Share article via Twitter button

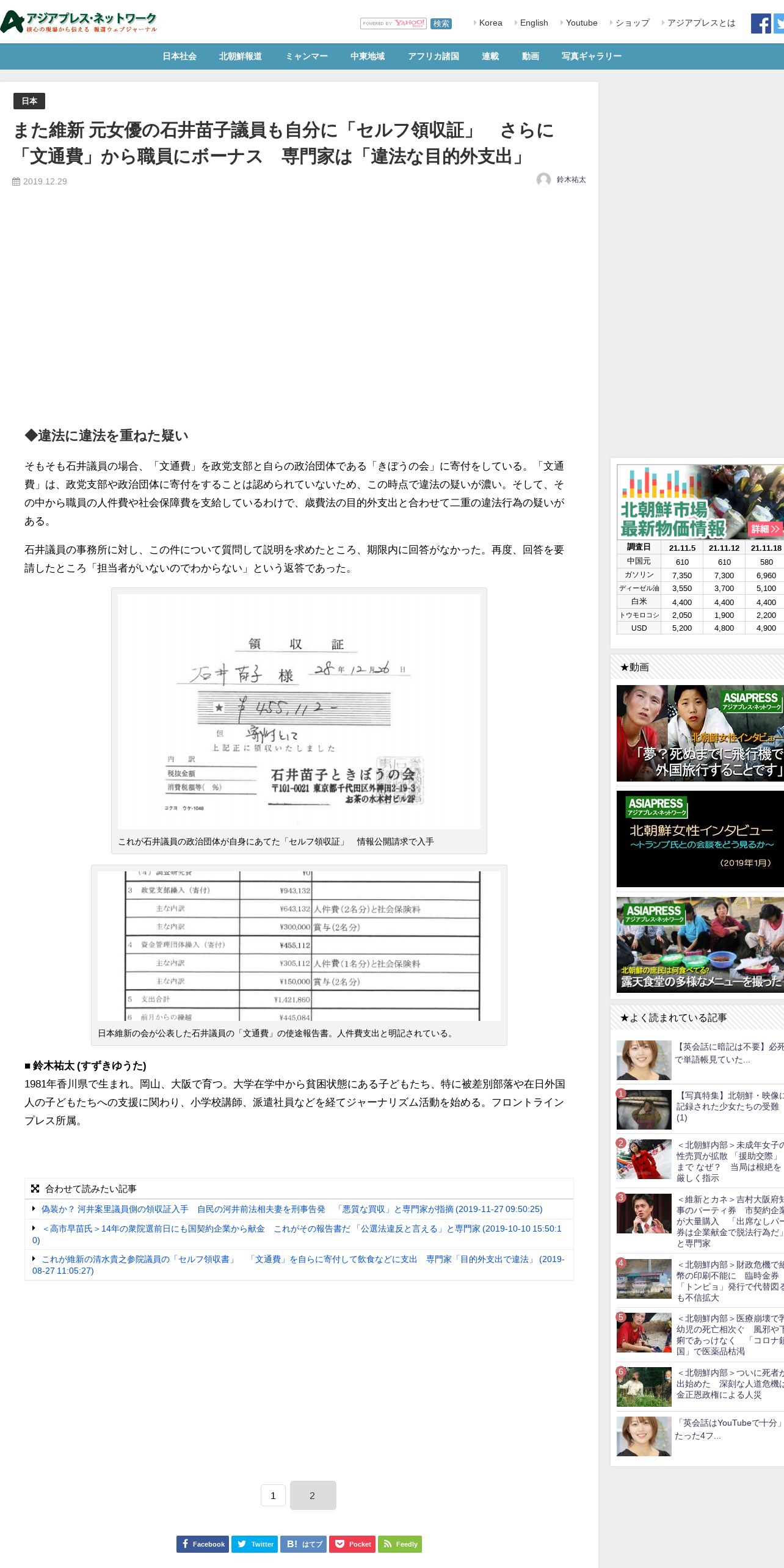pos(255,1544)
